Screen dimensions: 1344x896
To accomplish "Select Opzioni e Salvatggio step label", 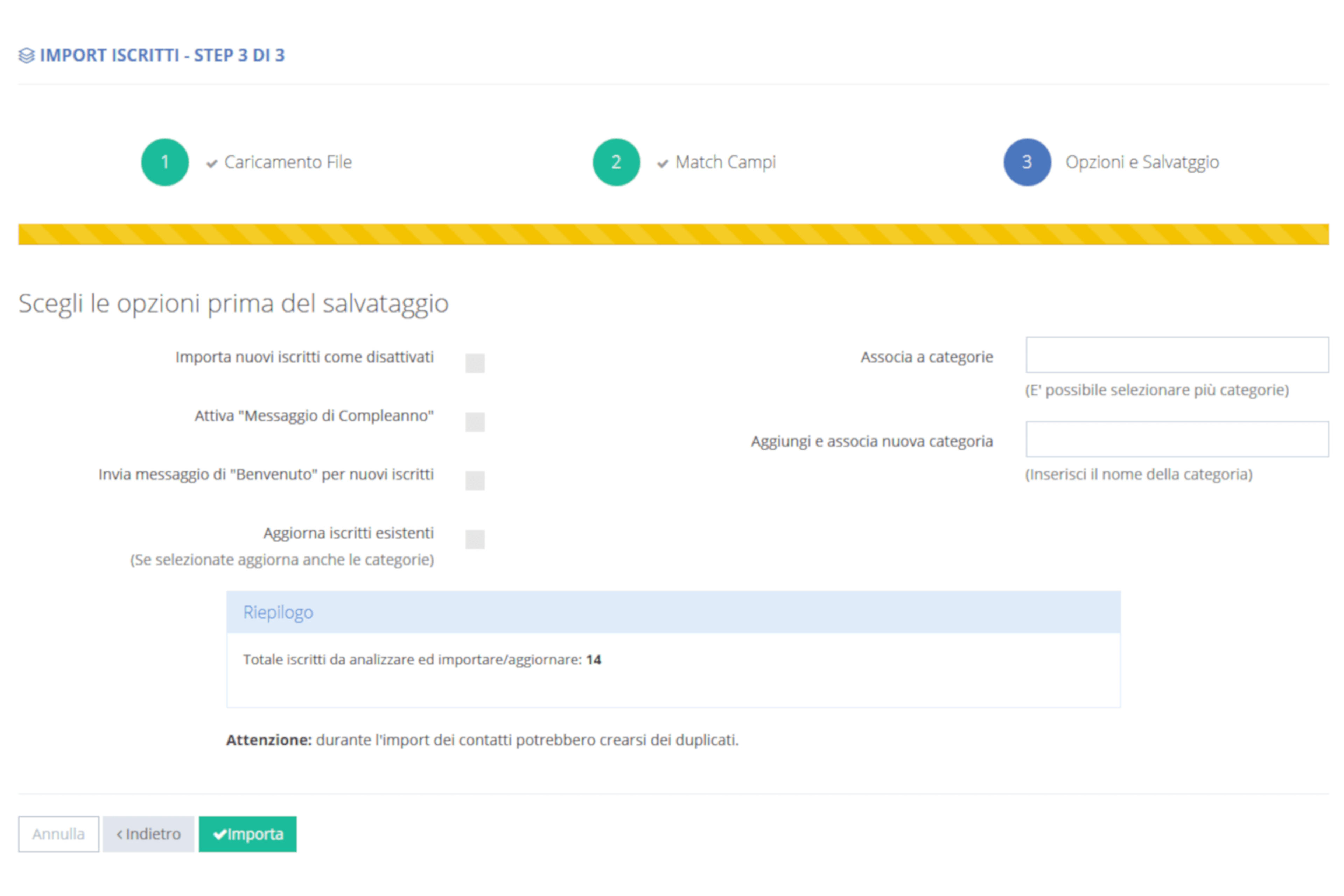I will point(1142,162).
